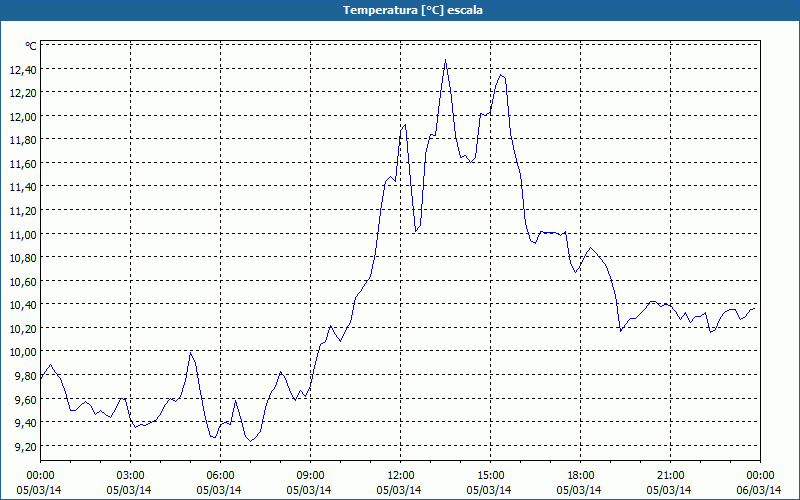The image size is (800, 500).
Task: Click the 'Temperatura [°C] escala' chart title
Action: (413, 10)
